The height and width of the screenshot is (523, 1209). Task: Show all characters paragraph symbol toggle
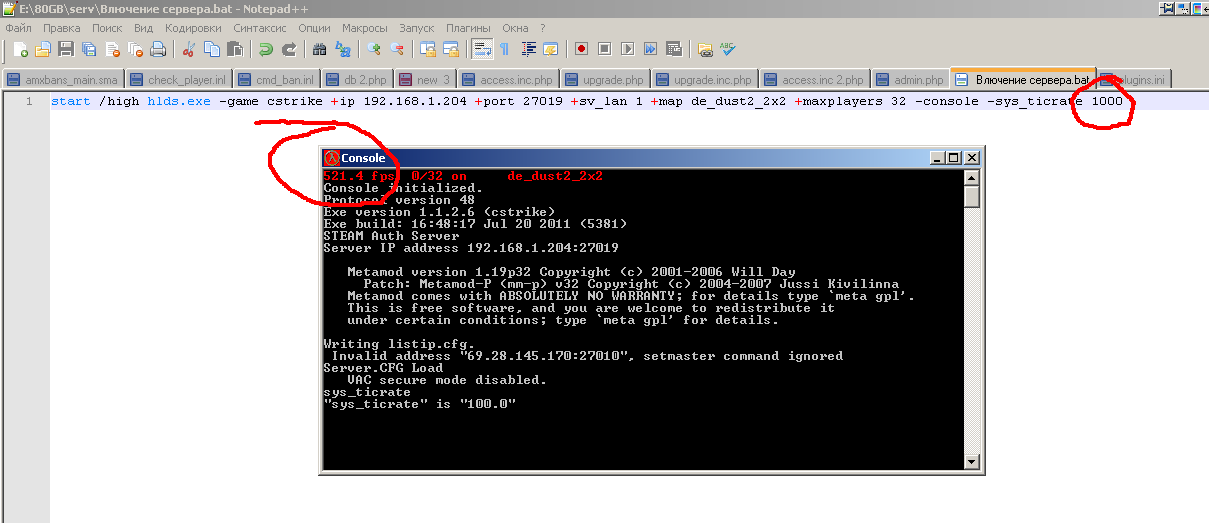[x=504, y=49]
